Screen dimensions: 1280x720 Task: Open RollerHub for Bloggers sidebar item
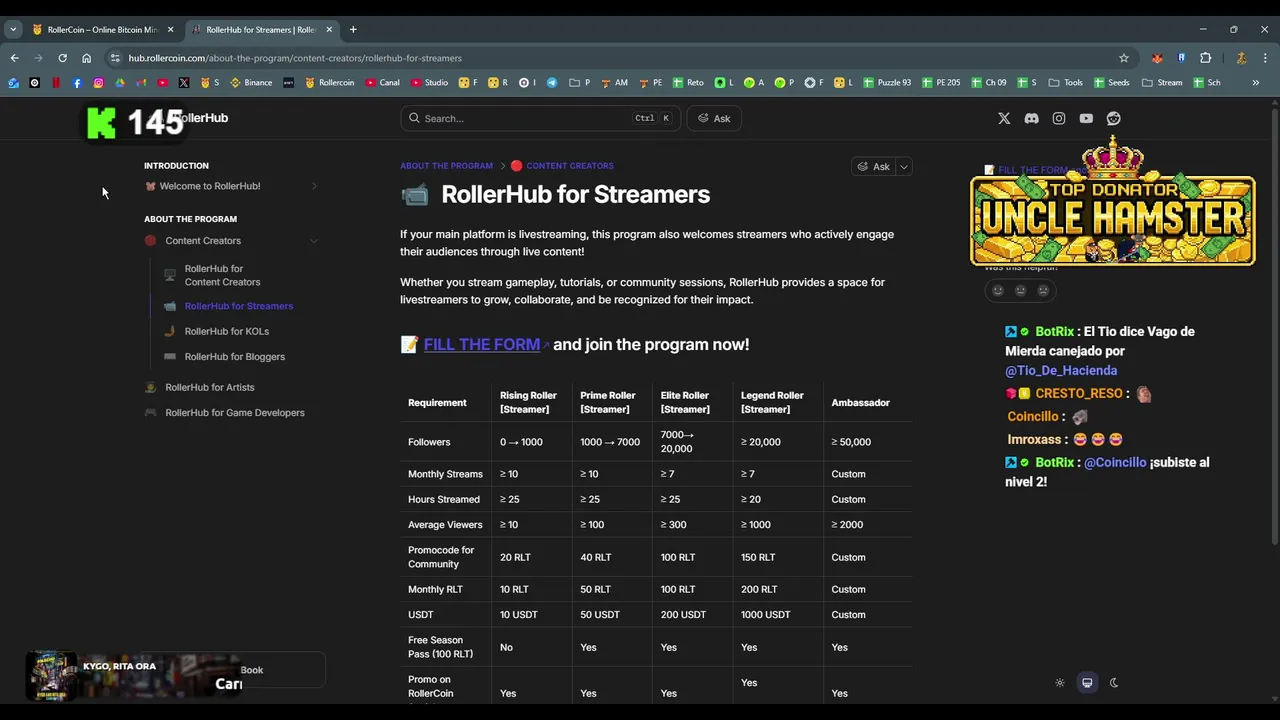(x=235, y=357)
